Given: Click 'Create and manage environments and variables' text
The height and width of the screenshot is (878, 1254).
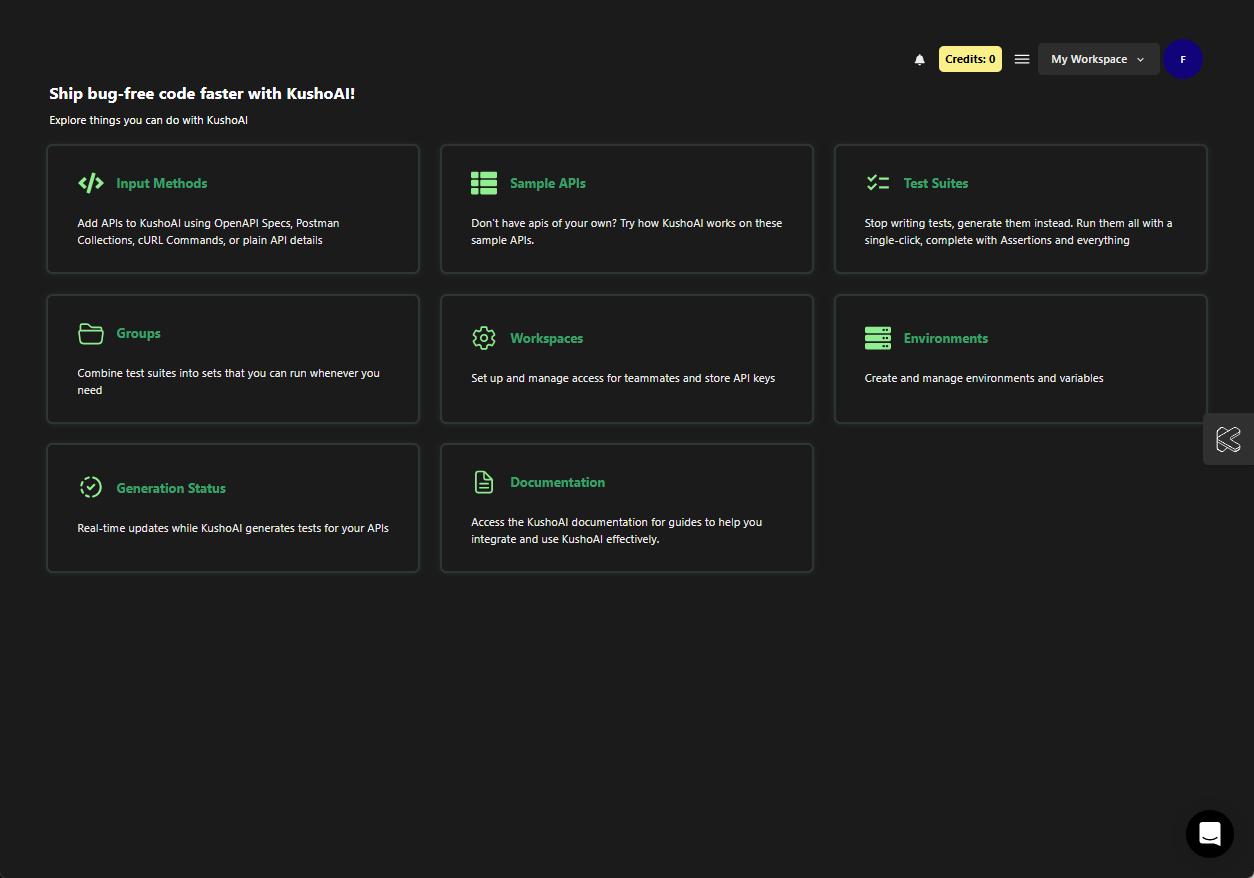Looking at the screenshot, I should [984, 378].
